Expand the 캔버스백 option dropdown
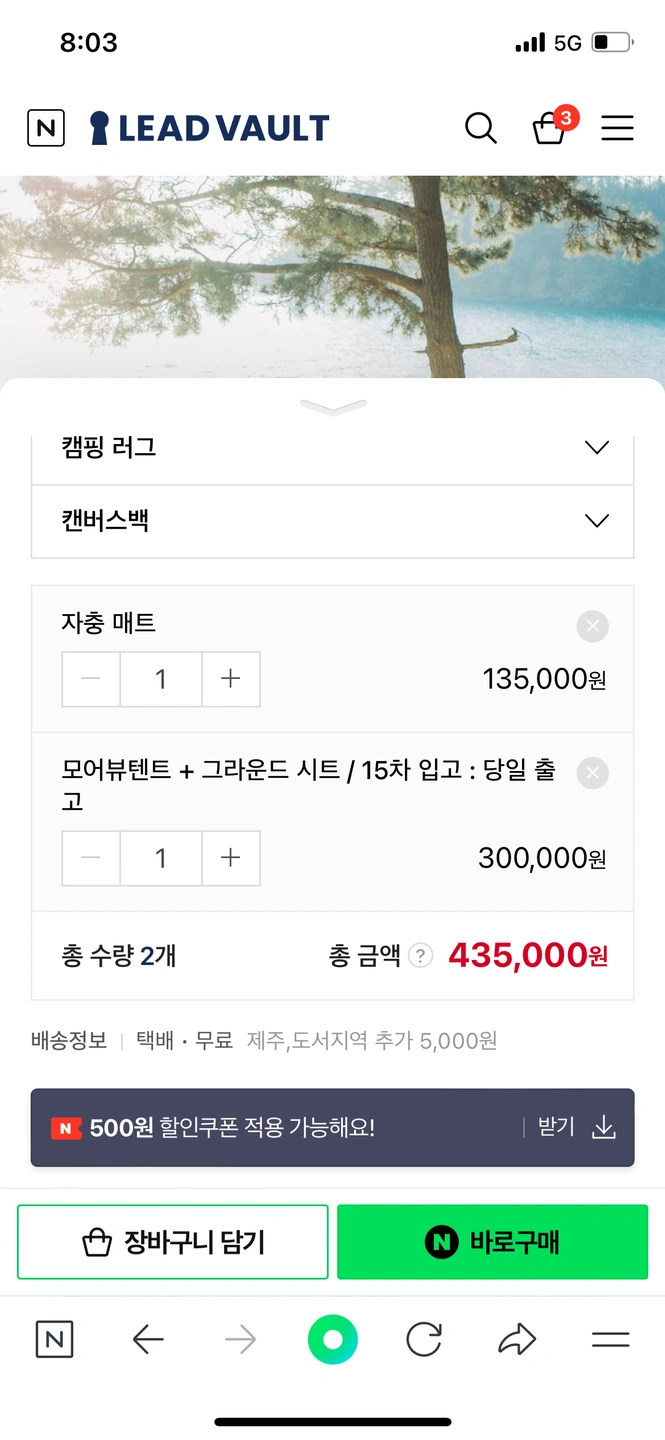Screen dimensions: 665x1440 point(597,521)
